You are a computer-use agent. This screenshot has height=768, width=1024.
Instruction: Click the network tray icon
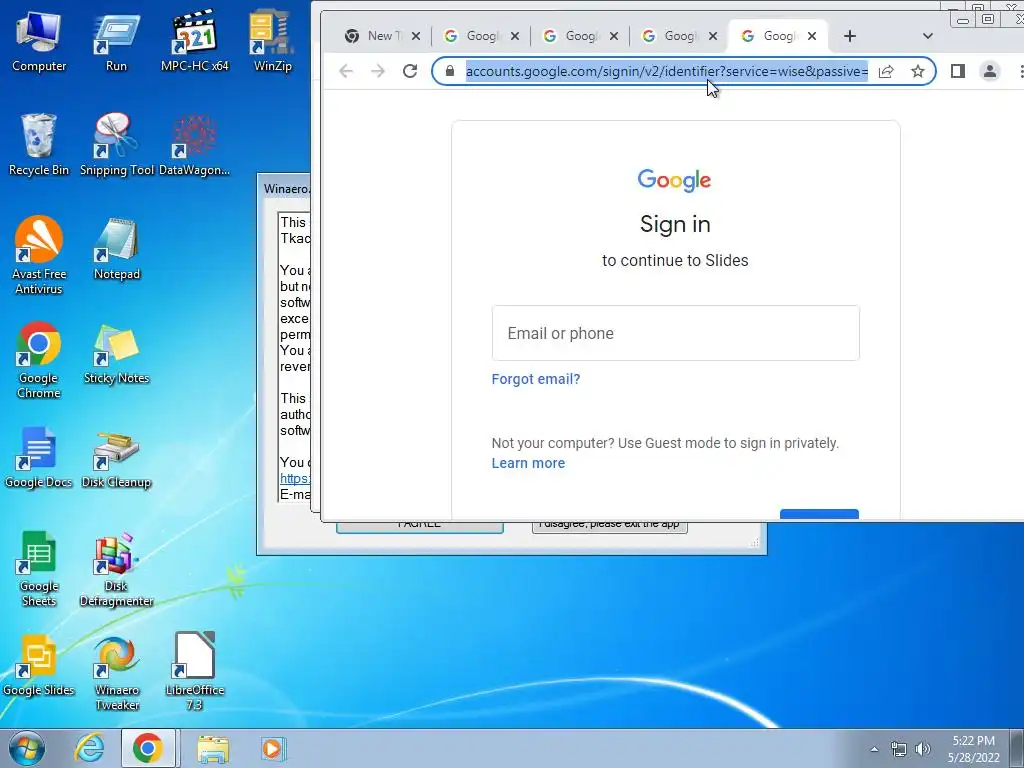[899, 749]
